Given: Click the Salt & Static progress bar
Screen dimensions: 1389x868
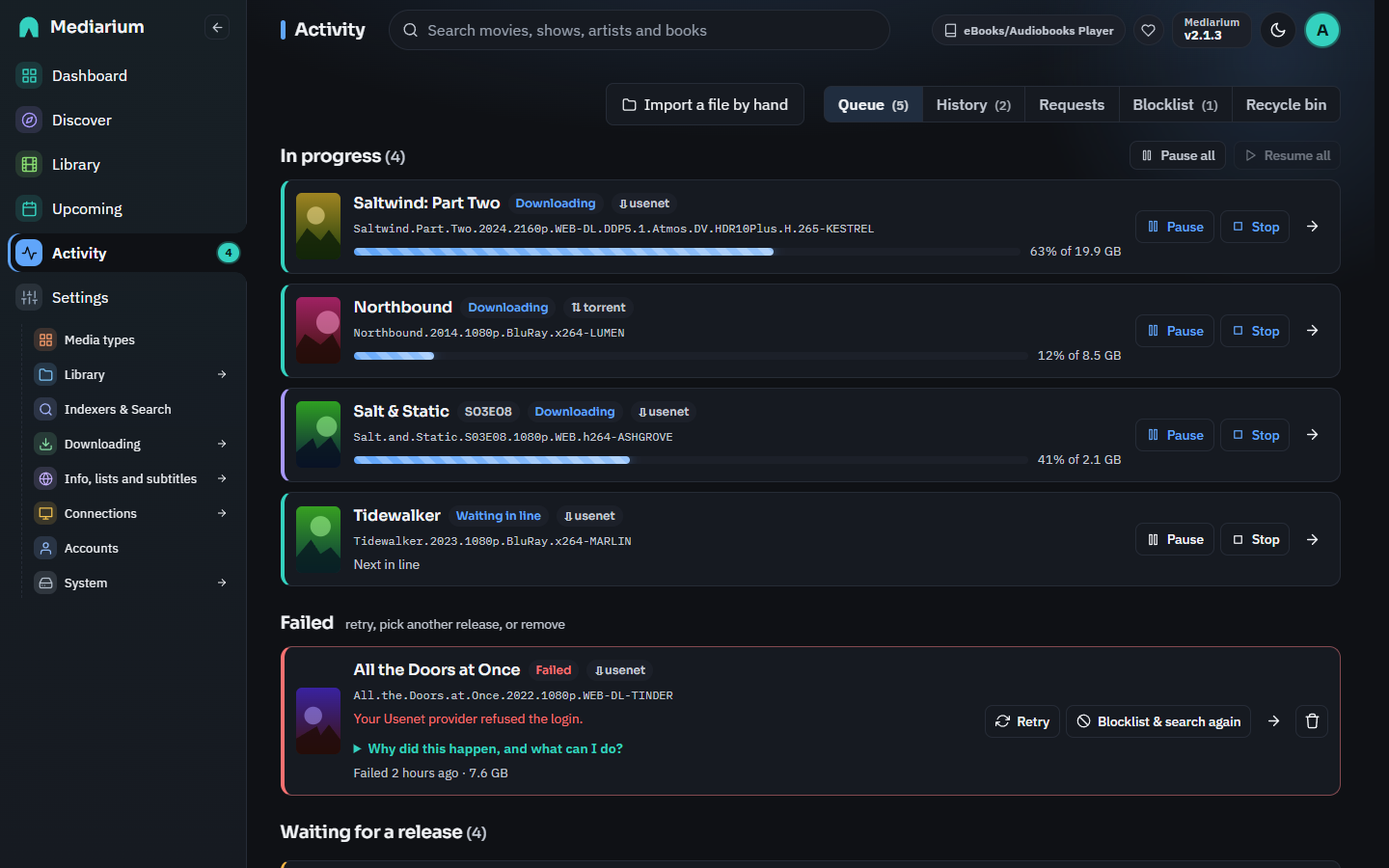Looking at the screenshot, I should pyautogui.click(x=691, y=460).
